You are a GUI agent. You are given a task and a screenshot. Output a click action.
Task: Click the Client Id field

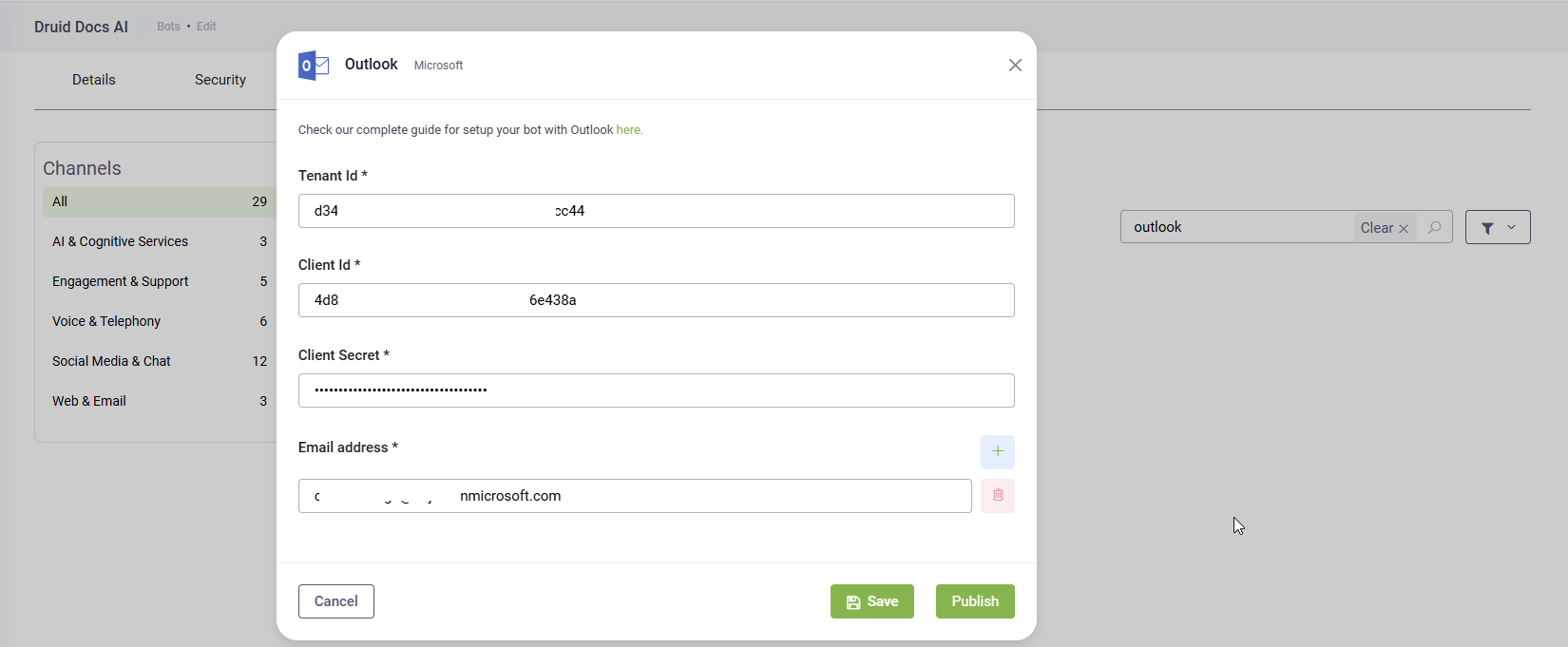pos(656,300)
